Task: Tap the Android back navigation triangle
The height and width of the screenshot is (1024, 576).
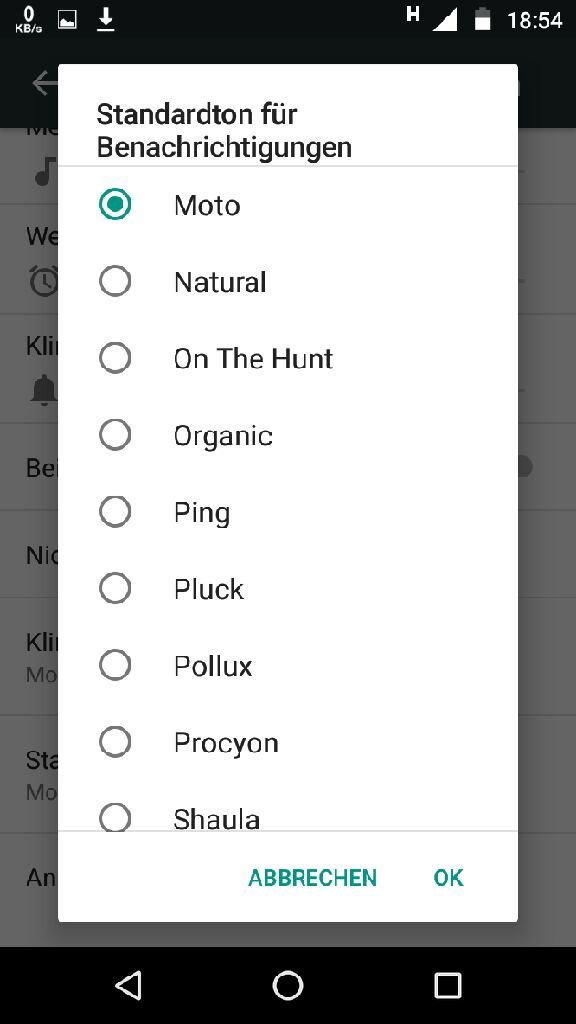Action: [128, 985]
